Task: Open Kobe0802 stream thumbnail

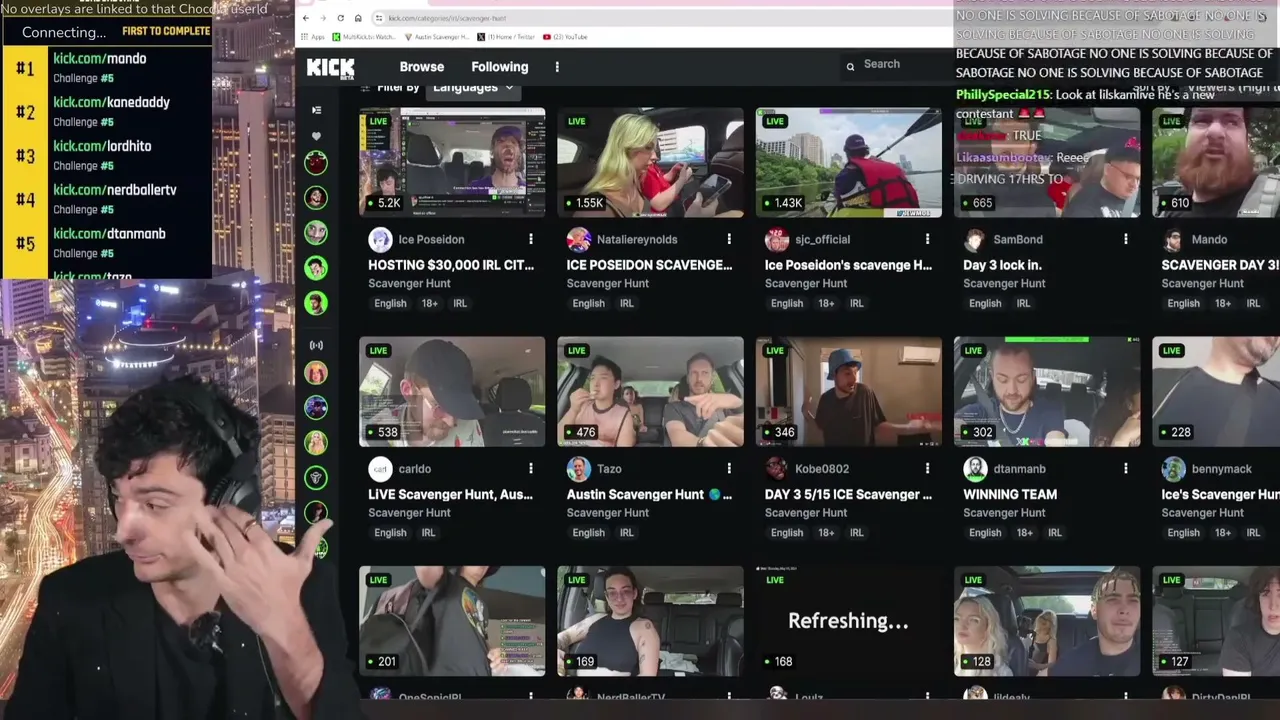Action: (848, 391)
